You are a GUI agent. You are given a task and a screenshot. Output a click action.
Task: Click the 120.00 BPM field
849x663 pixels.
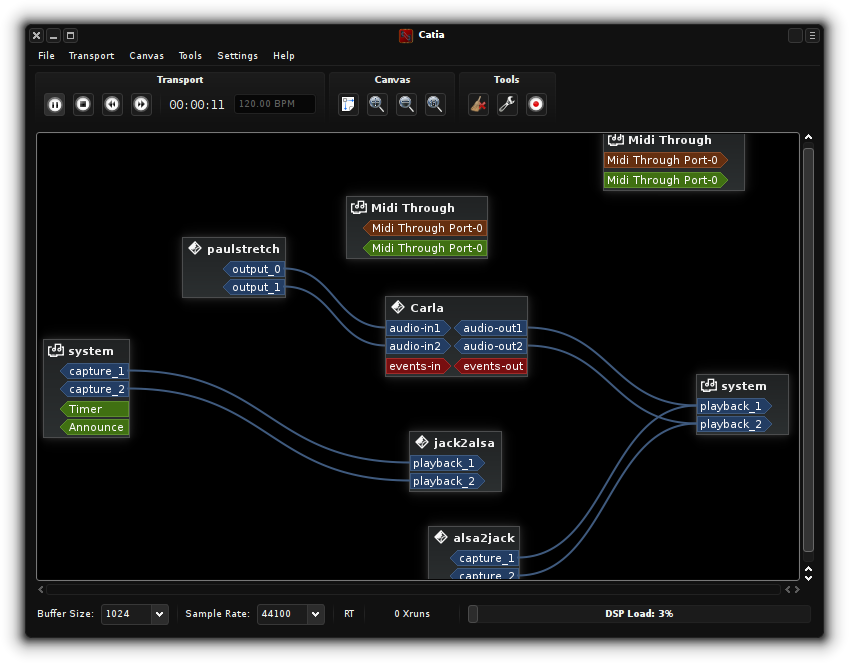[x=275, y=104]
